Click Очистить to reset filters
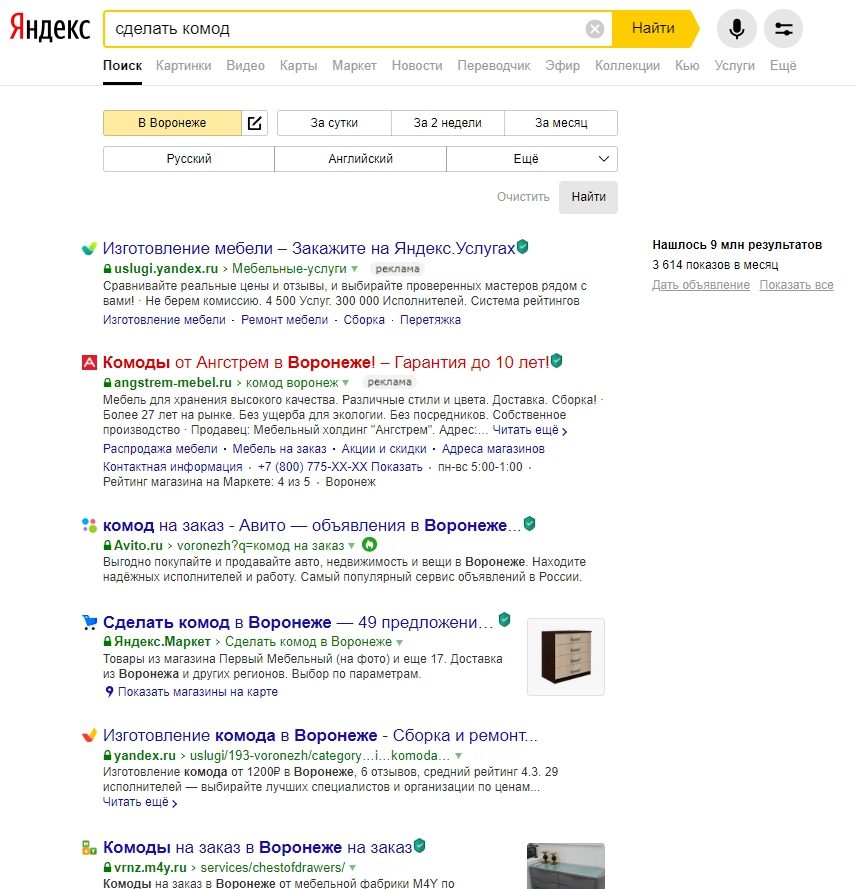The height and width of the screenshot is (889, 856). (x=523, y=197)
